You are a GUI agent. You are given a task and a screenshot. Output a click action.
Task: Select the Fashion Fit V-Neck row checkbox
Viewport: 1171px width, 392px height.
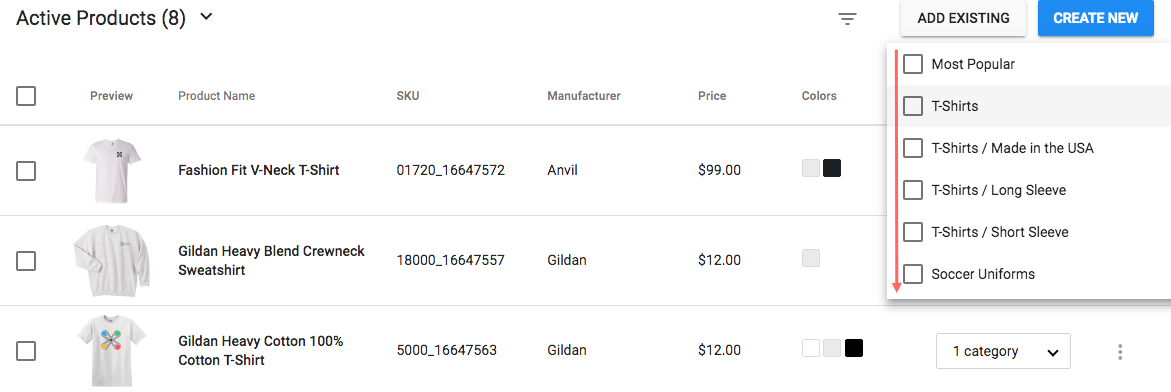click(x=26, y=170)
